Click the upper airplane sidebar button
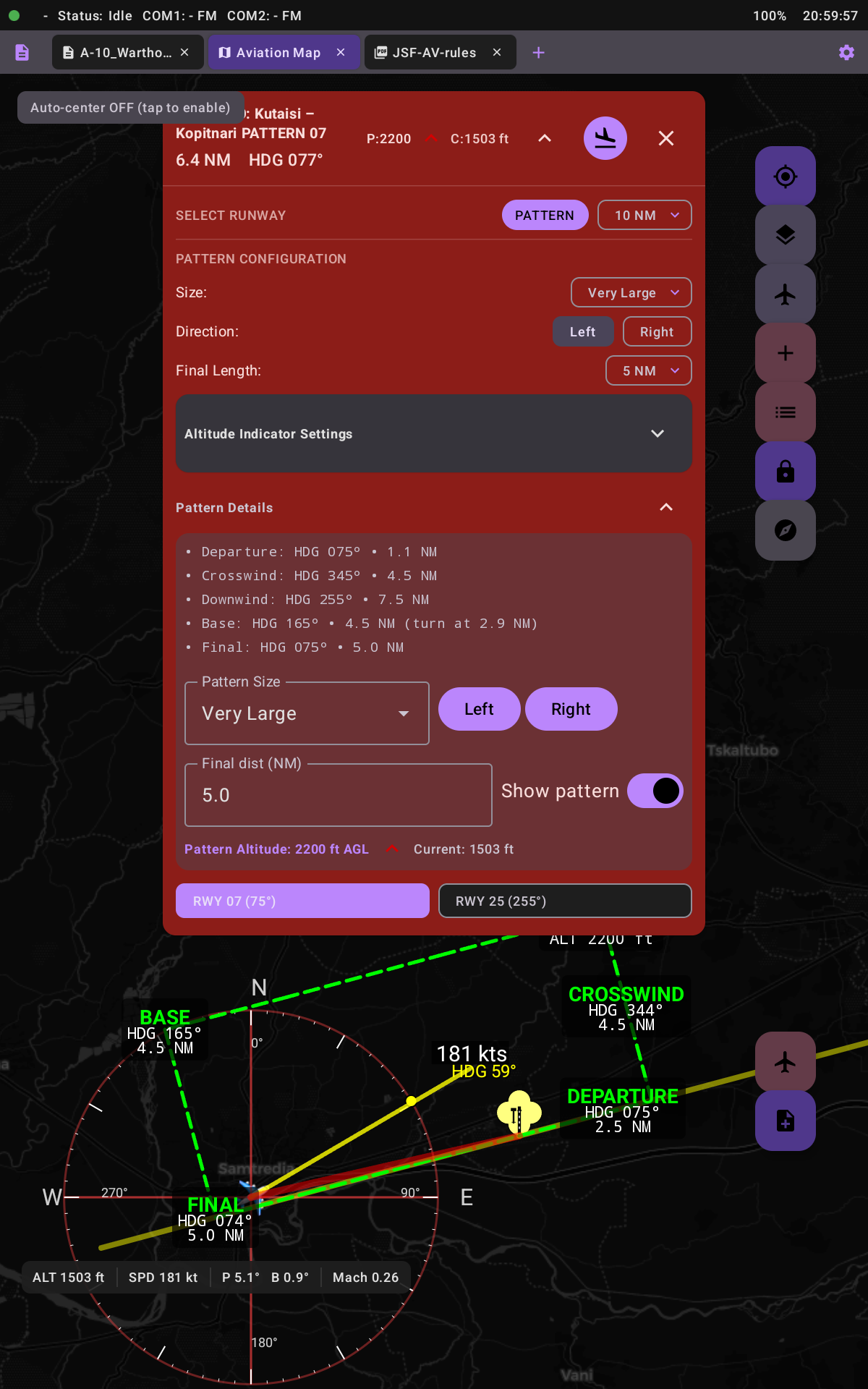 (786, 294)
